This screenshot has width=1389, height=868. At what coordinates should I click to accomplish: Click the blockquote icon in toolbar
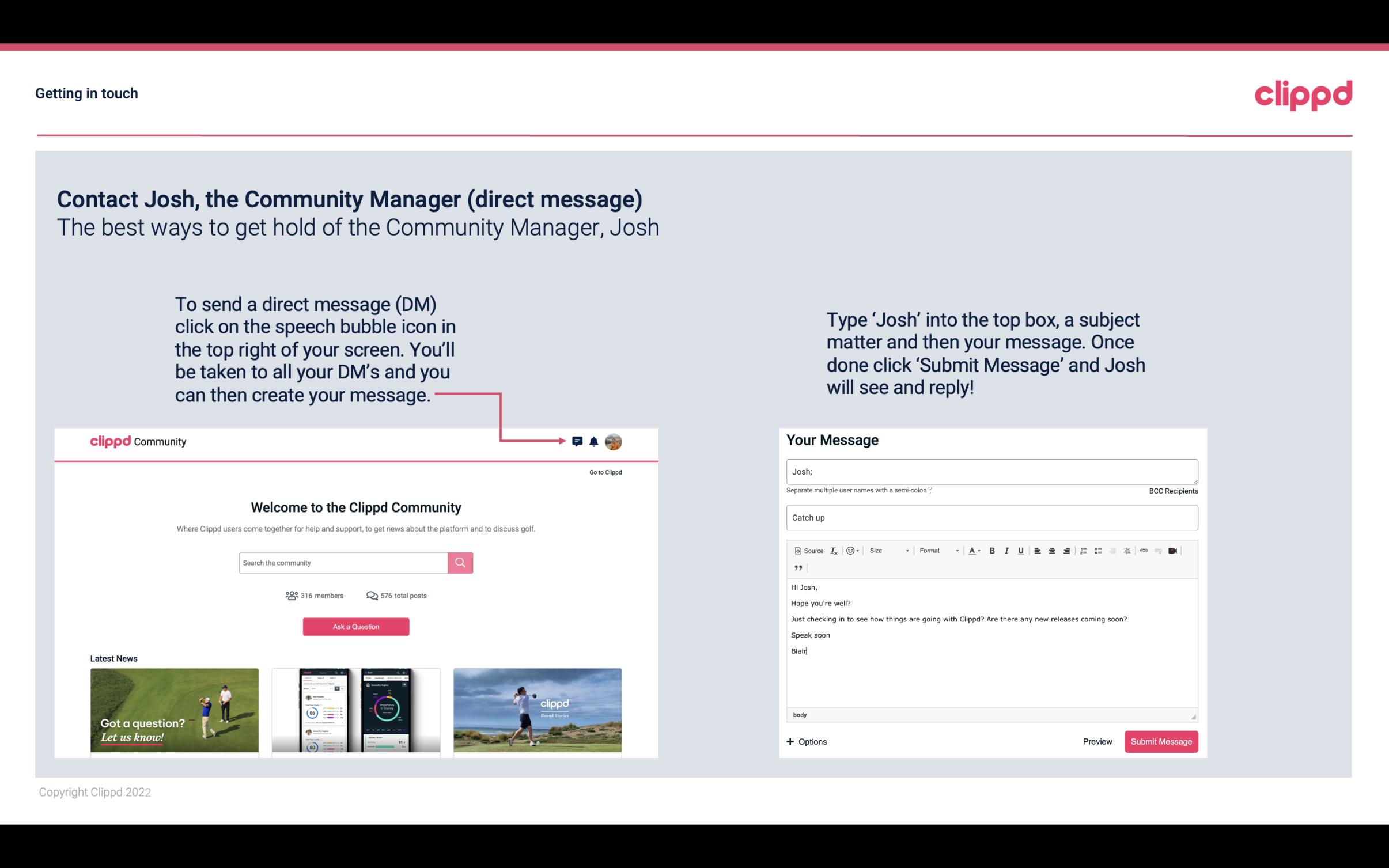pos(796,568)
